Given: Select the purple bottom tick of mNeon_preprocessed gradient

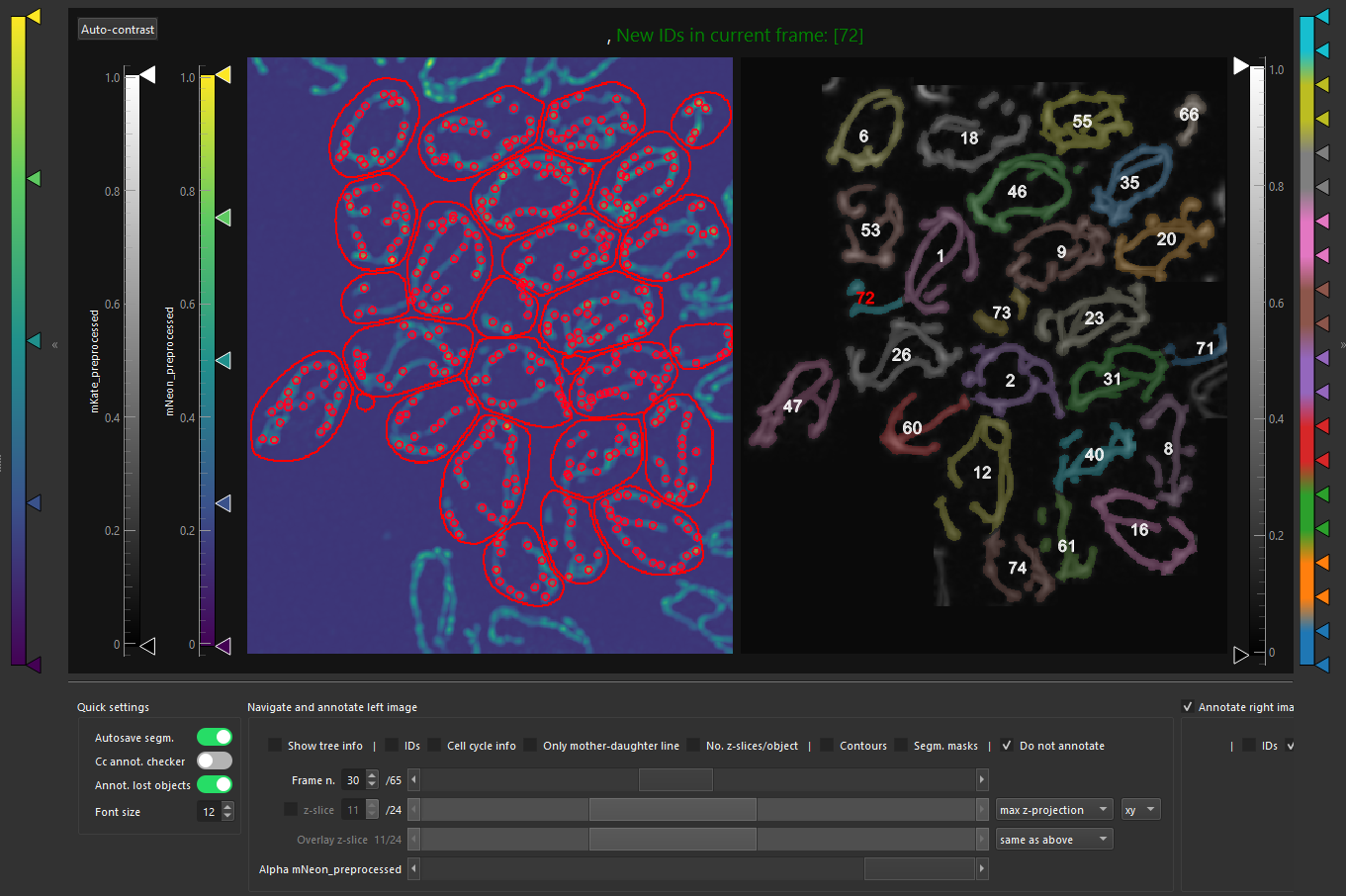Looking at the screenshot, I should tap(223, 646).
